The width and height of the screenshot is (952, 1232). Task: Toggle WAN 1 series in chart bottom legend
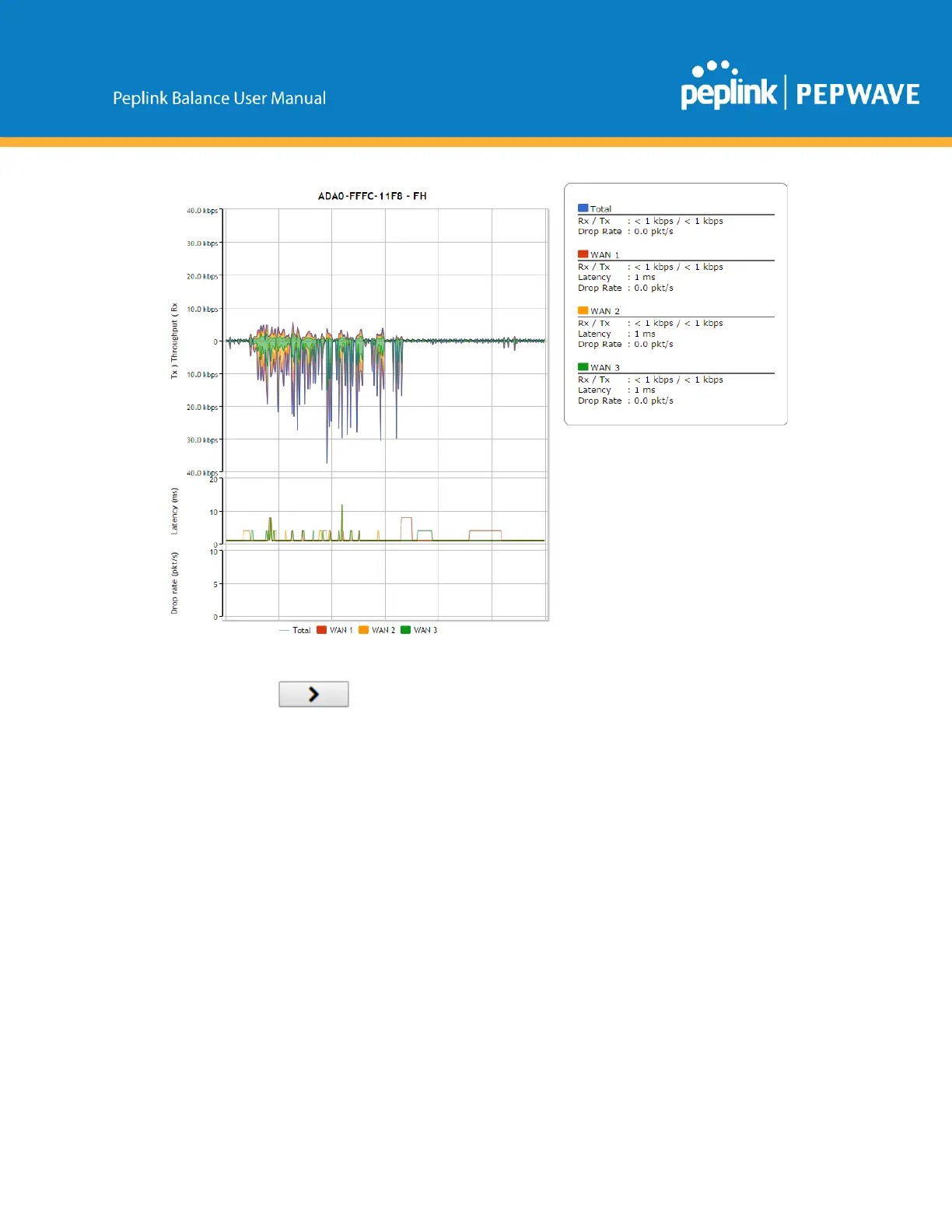pos(334,630)
